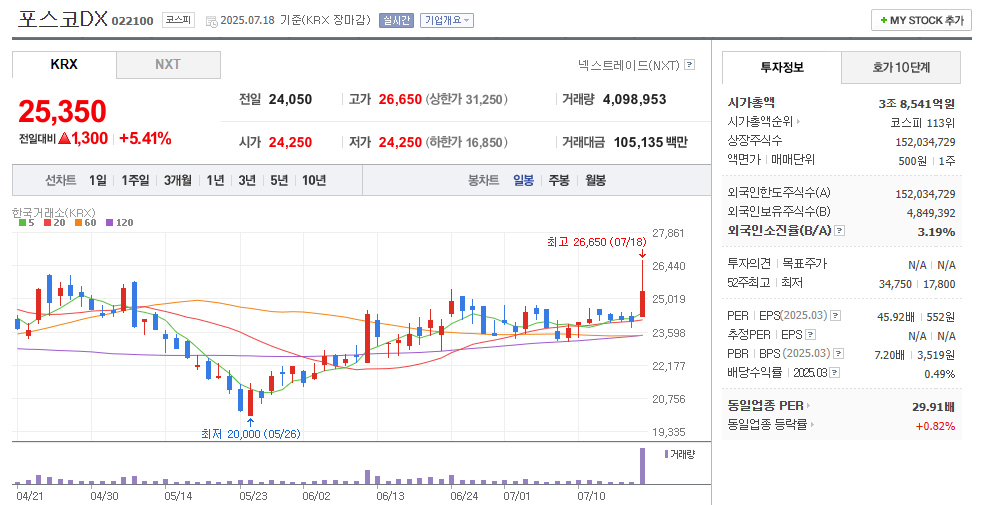Select the 5년 chart period
Image resolution: width=983 pixels, height=505 pixels.
coord(279,180)
